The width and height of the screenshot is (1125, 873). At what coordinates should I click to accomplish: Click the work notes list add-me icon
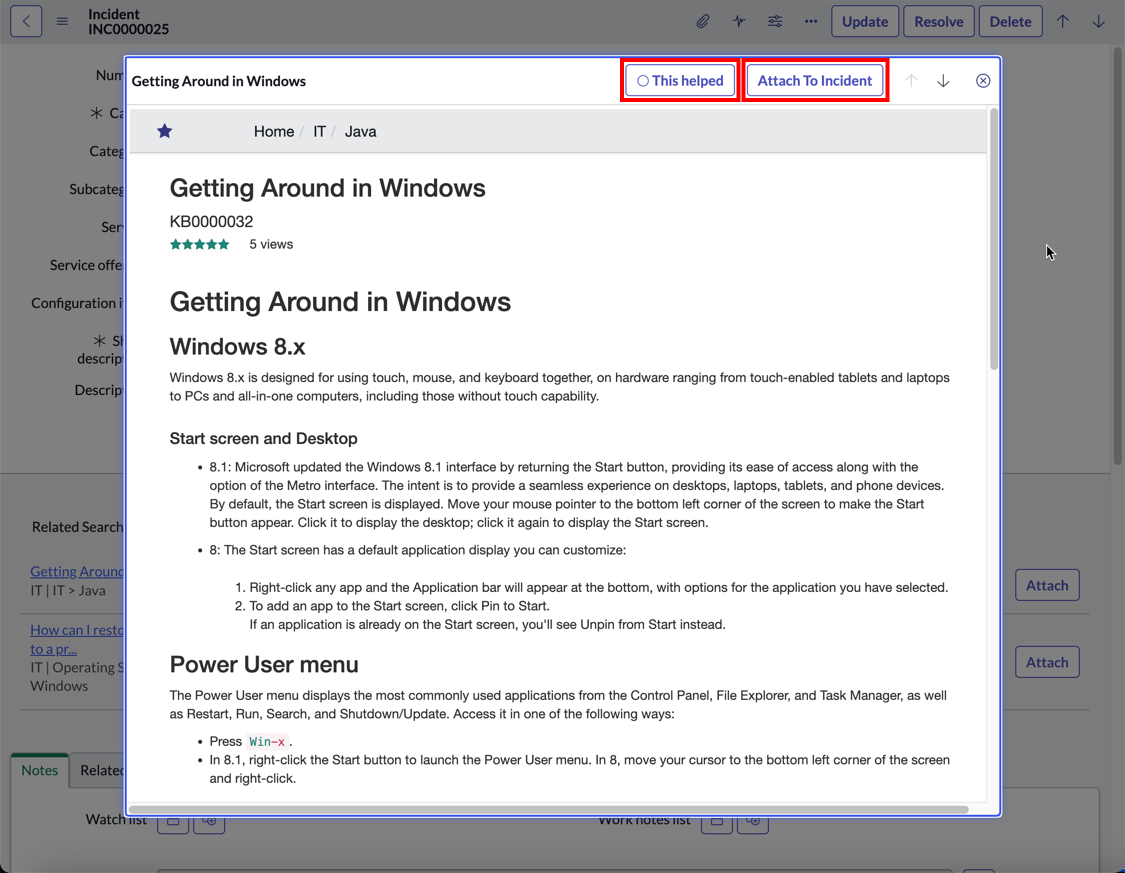pyautogui.click(x=753, y=822)
